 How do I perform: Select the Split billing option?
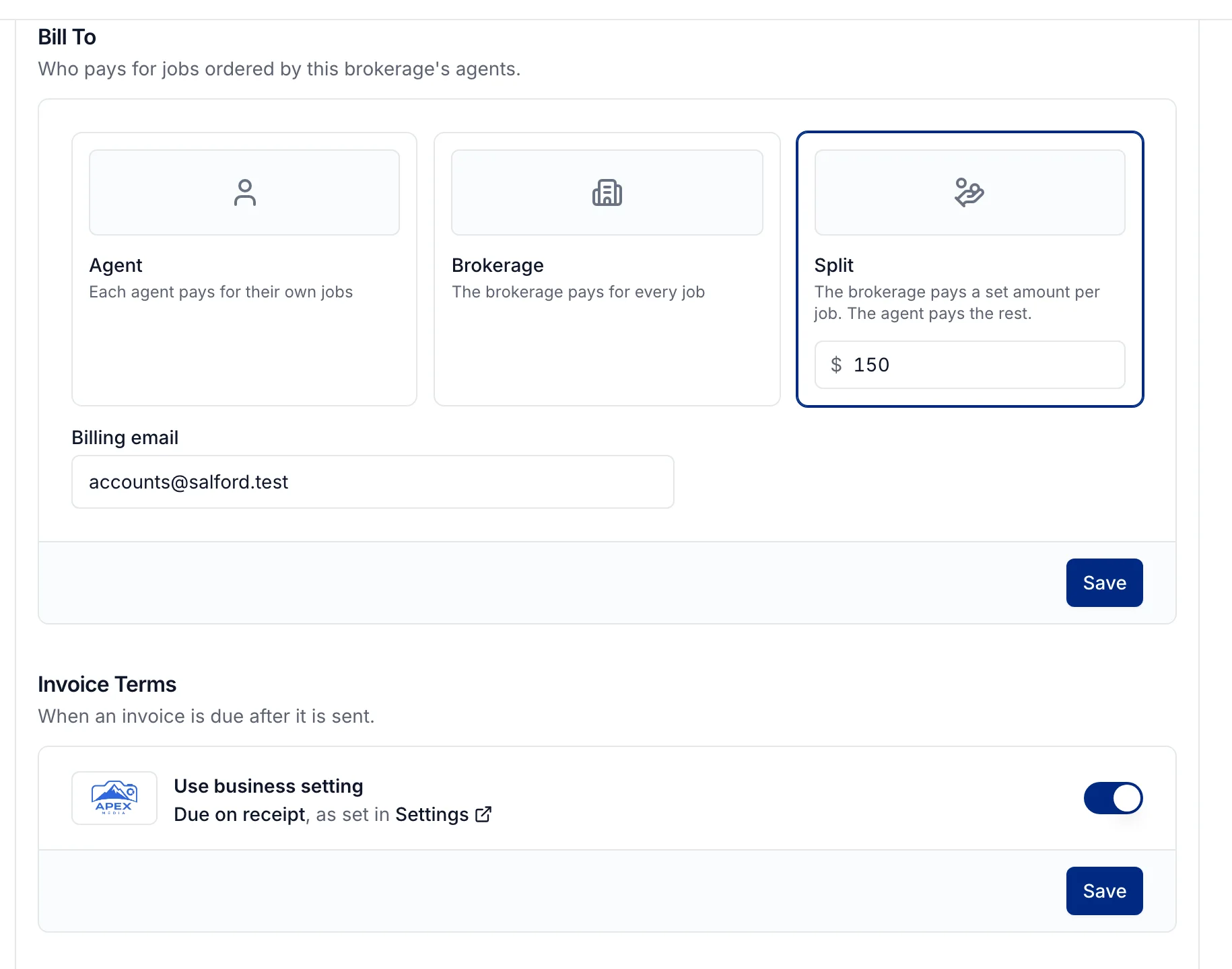(969, 269)
